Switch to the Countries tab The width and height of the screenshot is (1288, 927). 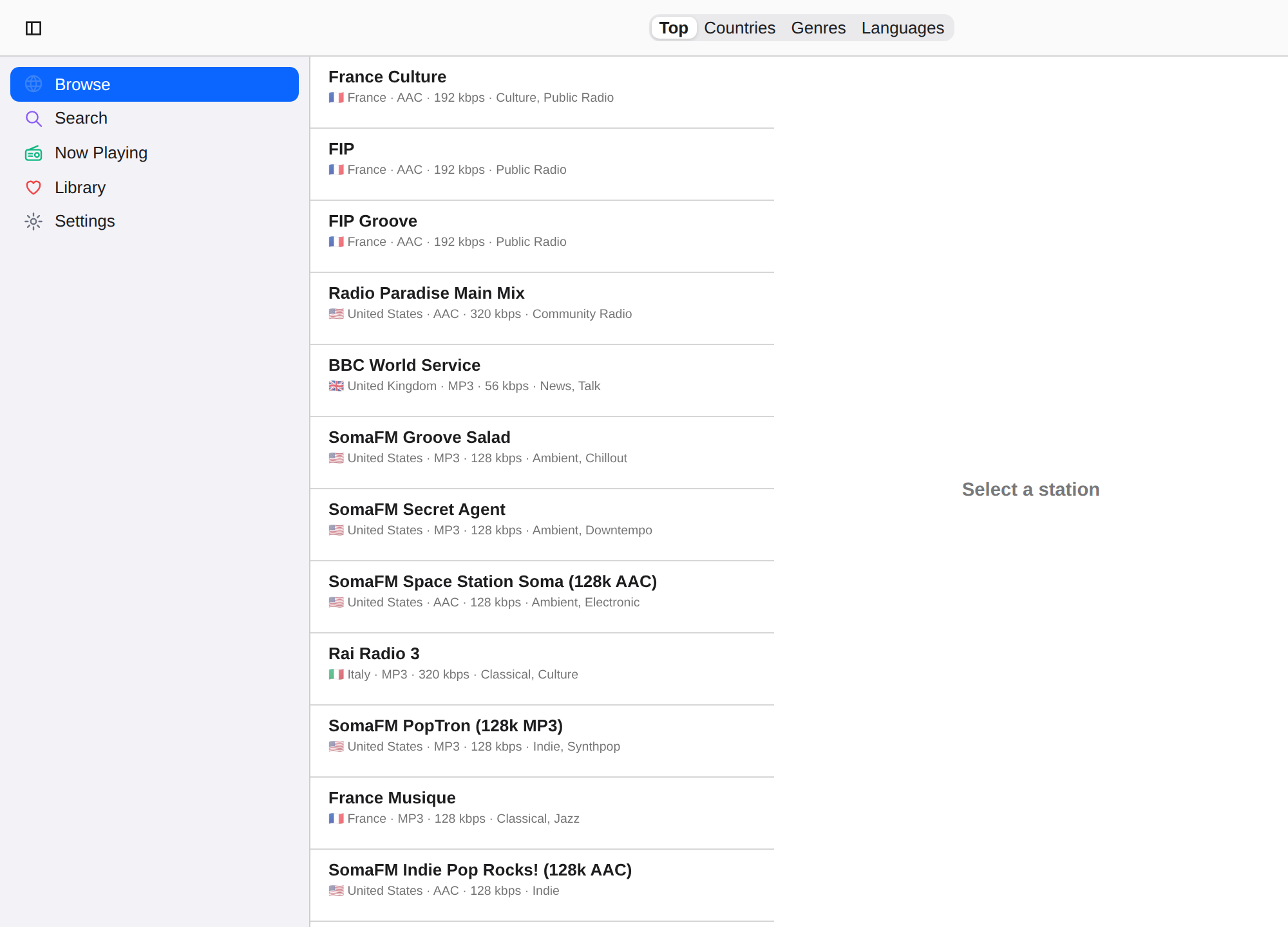[739, 28]
